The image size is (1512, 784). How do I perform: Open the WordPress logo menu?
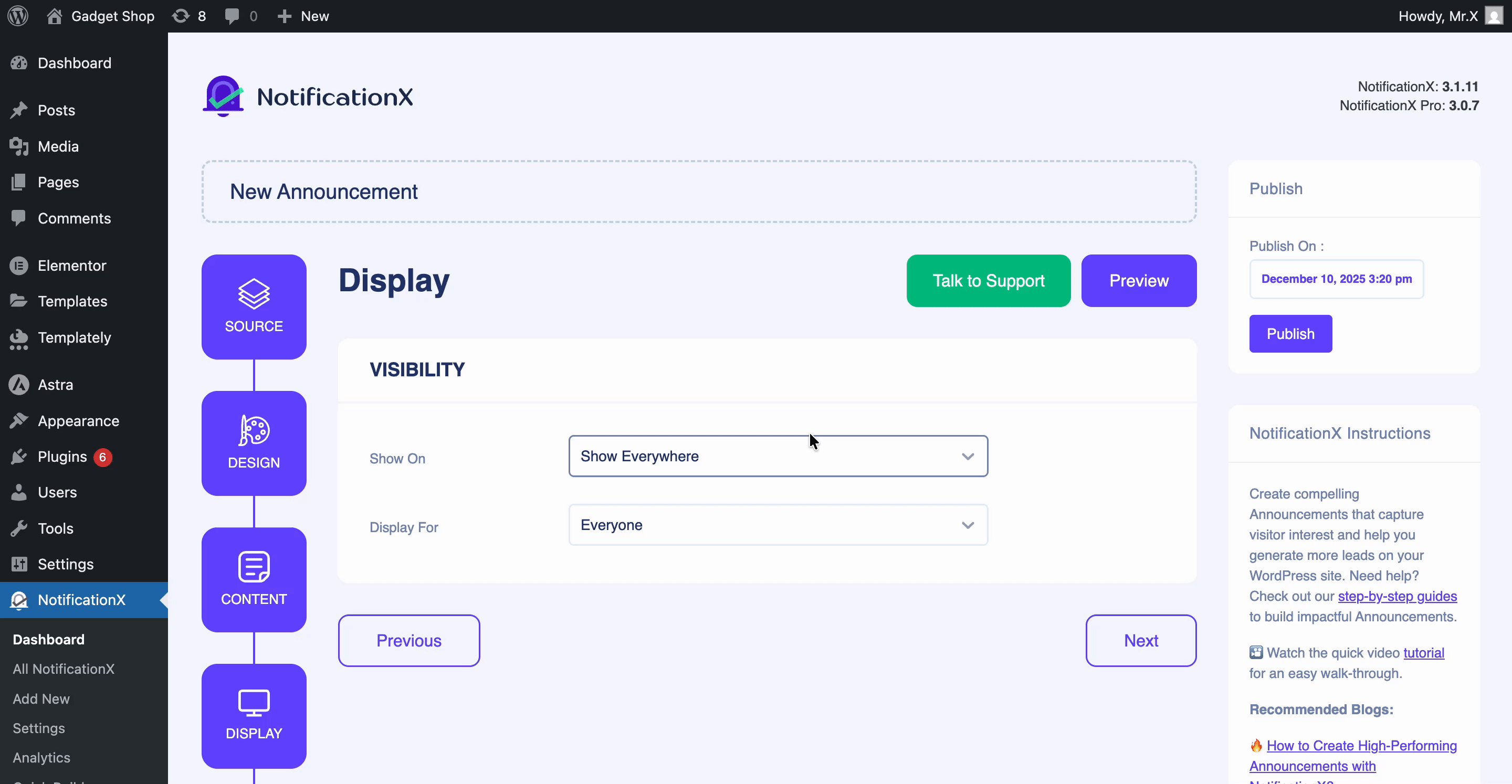tap(17, 16)
